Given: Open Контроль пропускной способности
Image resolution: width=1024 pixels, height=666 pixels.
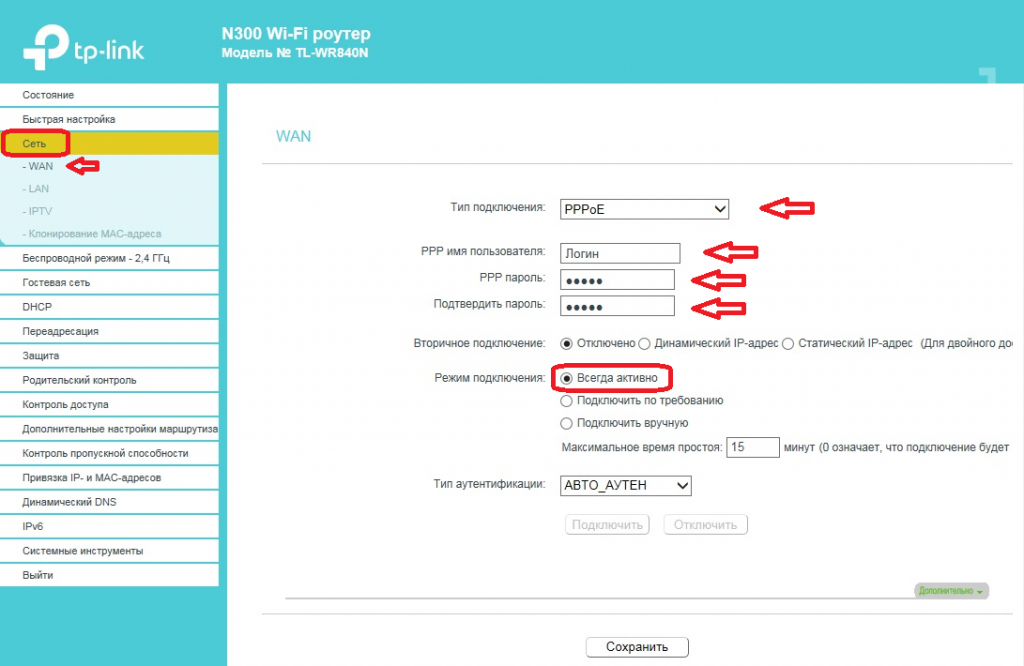Looking at the screenshot, I should [109, 453].
